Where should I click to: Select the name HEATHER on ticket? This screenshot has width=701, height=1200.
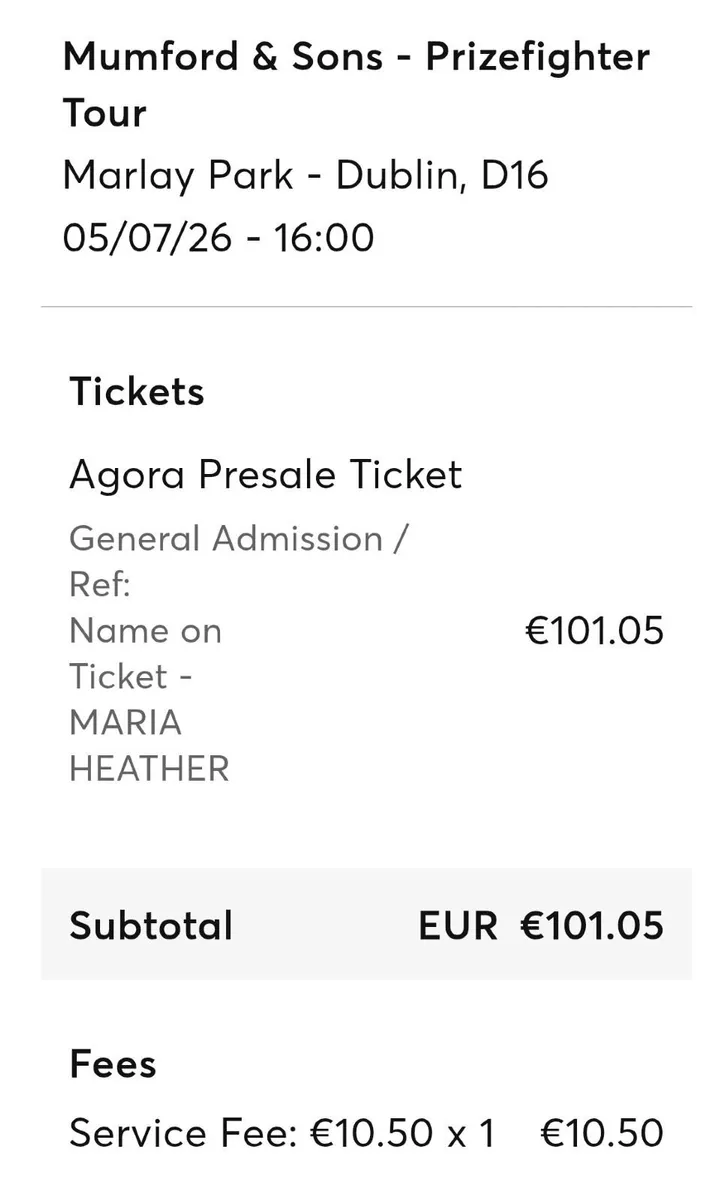(x=149, y=769)
